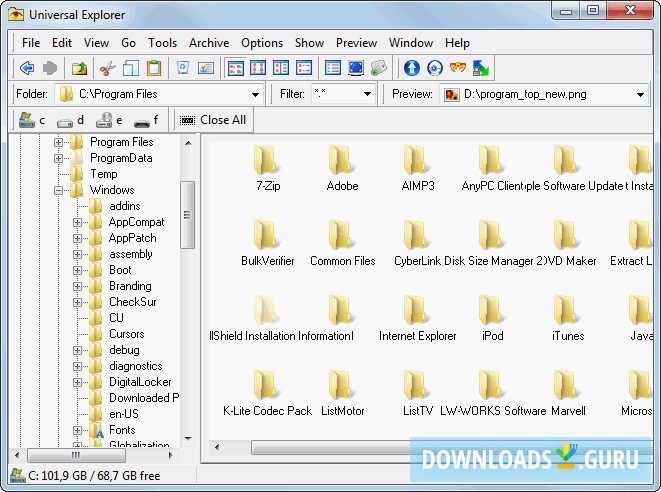
Task: Open the File menu
Action: [x=31, y=43]
